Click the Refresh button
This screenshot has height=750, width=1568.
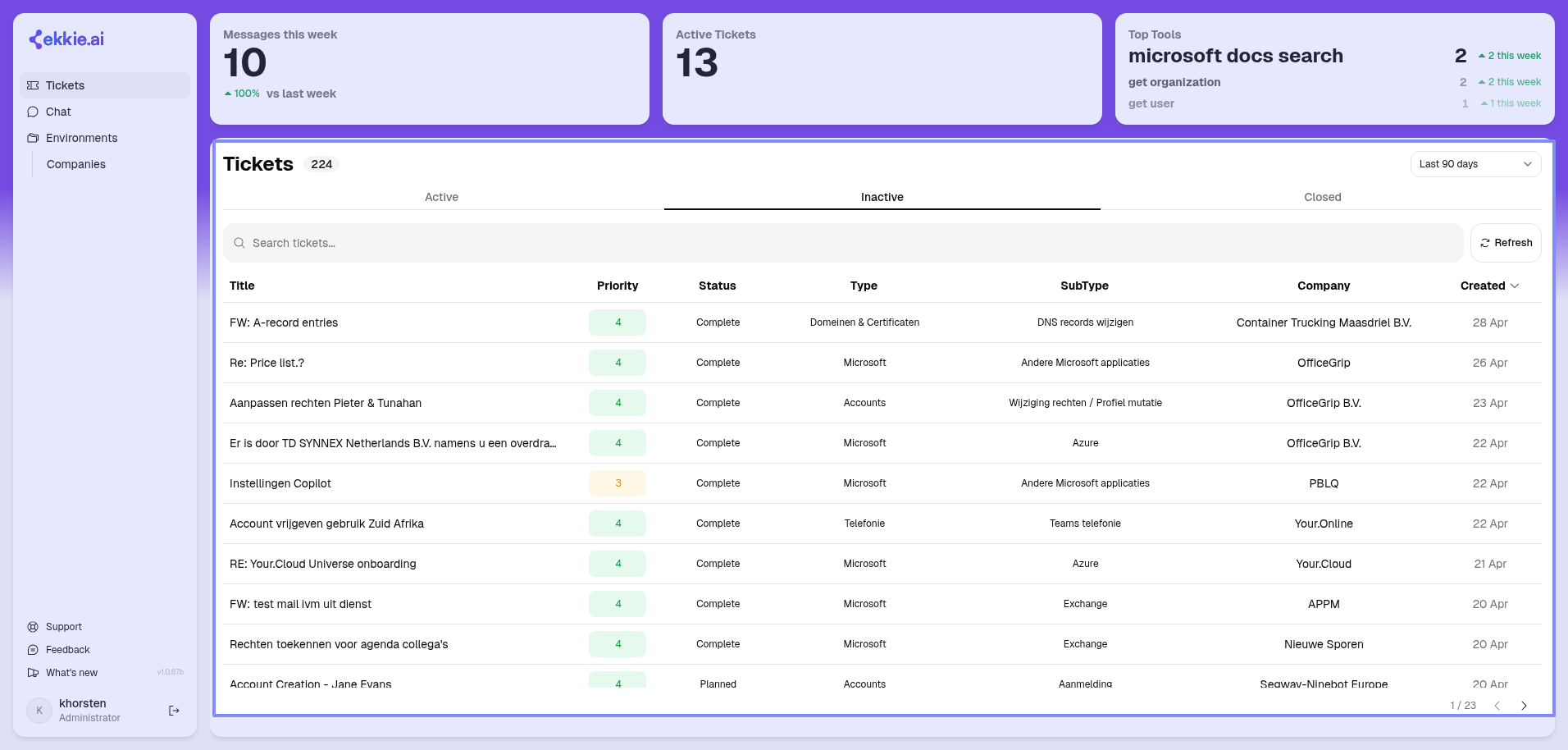[1506, 243]
